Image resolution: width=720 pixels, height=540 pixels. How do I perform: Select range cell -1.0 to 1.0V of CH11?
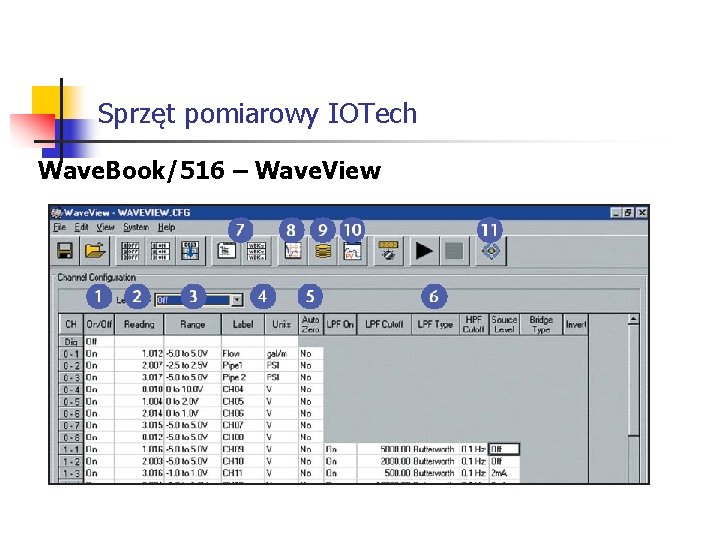click(x=192, y=473)
